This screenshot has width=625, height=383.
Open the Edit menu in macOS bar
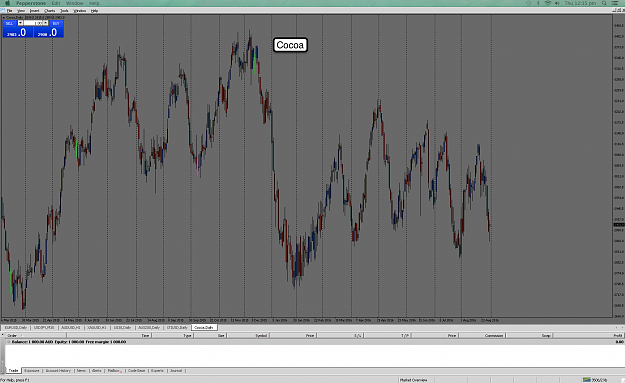point(56,3)
